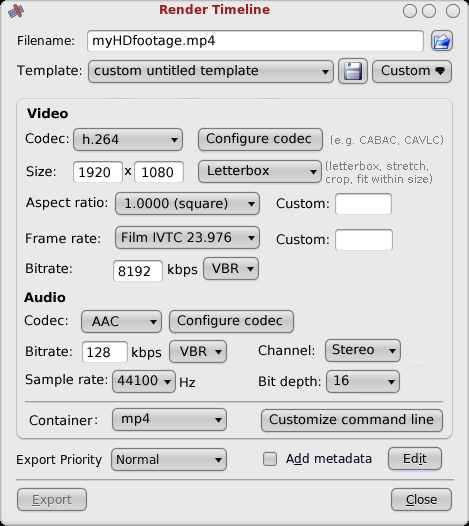This screenshot has width=469, height=526.
Task: Enable the Add metadata checkbox
Action: pos(270,459)
